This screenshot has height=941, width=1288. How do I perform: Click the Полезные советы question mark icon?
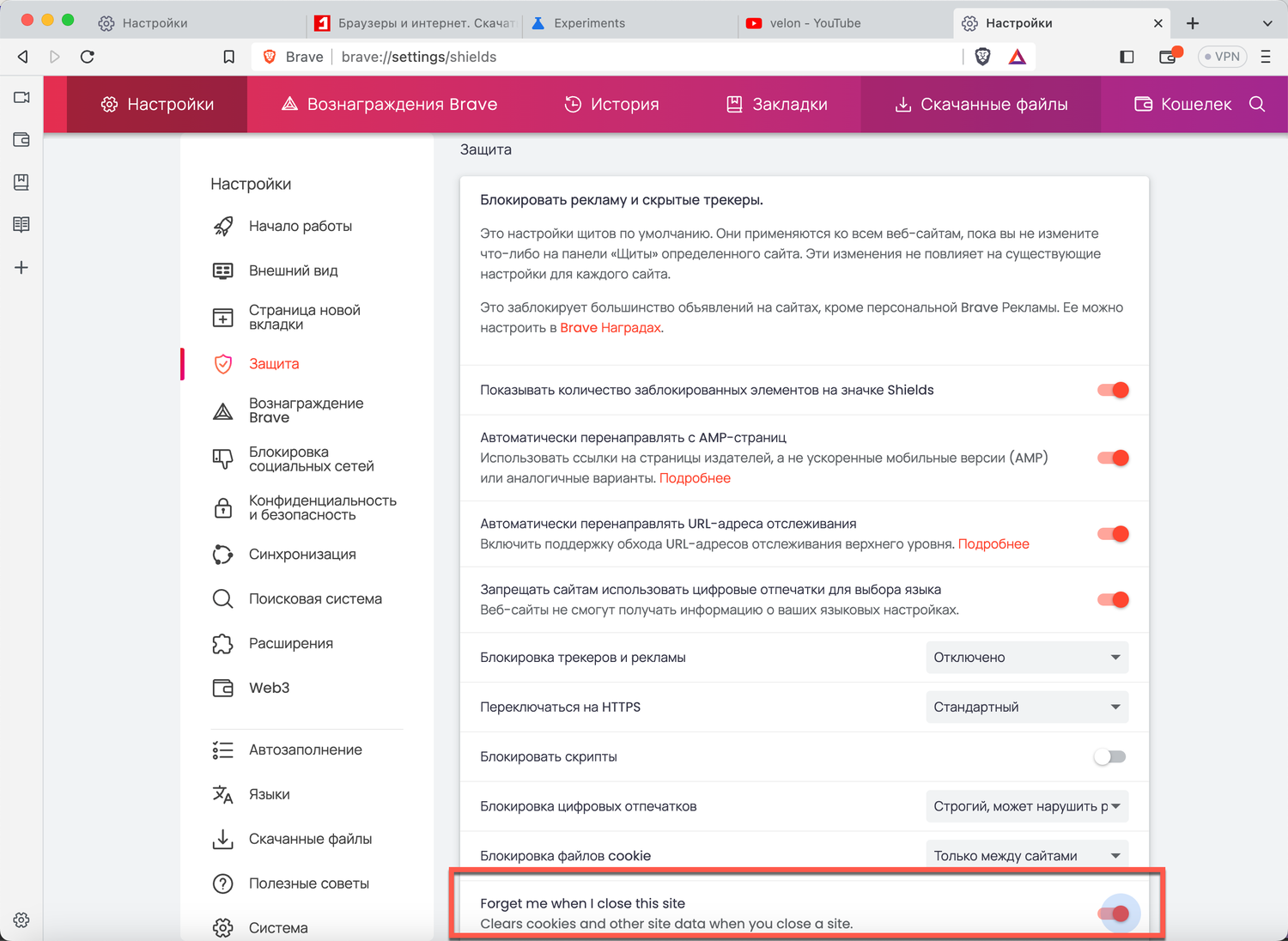click(x=222, y=883)
